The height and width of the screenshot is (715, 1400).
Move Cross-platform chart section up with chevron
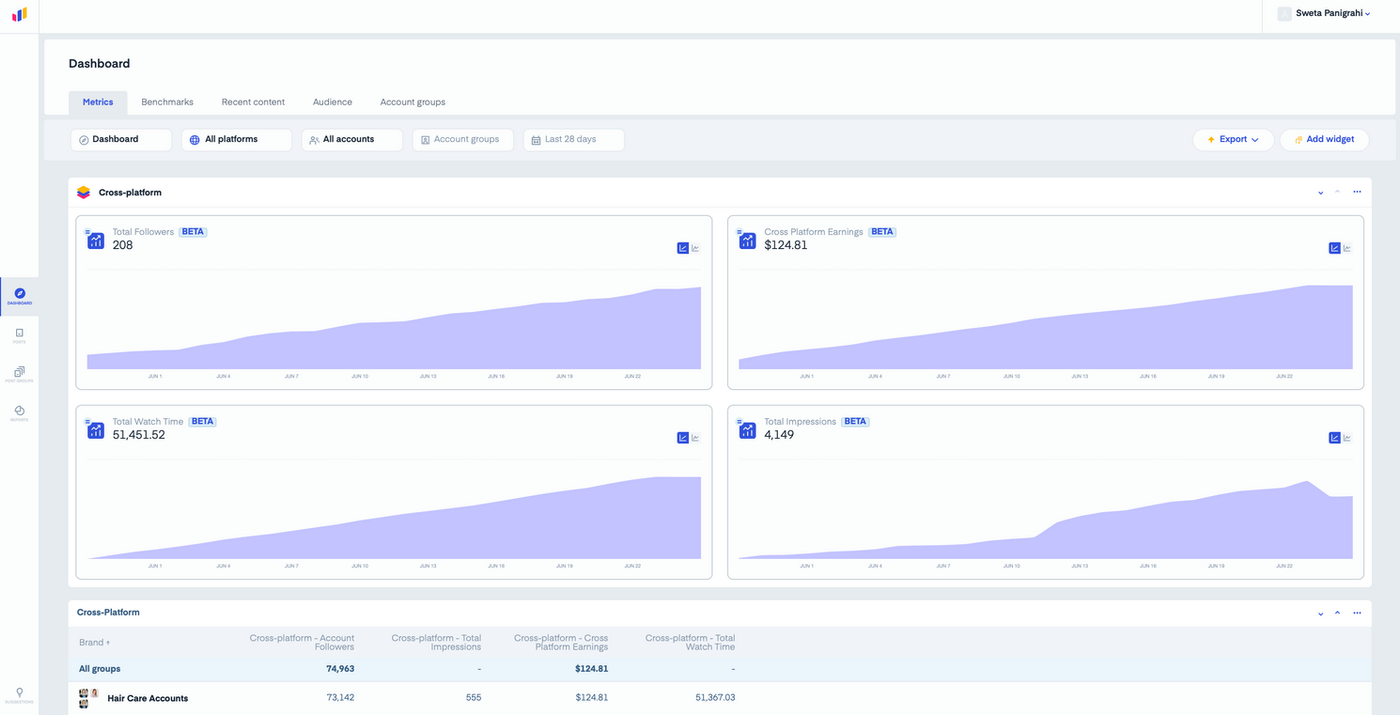click(1338, 192)
